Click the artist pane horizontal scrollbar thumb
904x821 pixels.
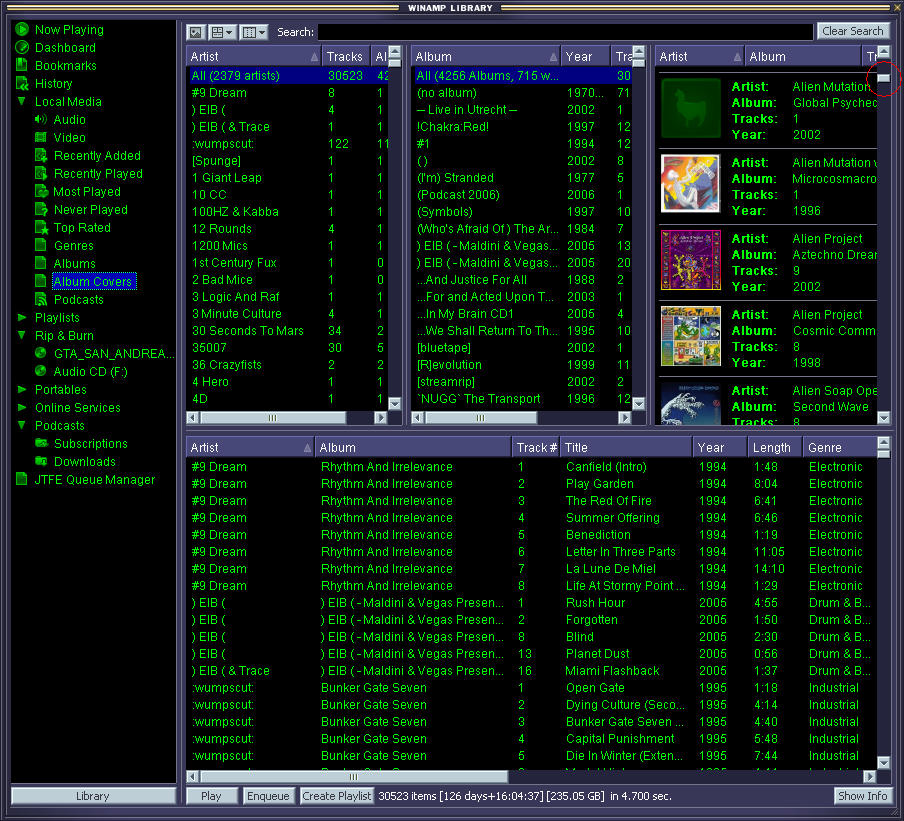coord(273,417)
